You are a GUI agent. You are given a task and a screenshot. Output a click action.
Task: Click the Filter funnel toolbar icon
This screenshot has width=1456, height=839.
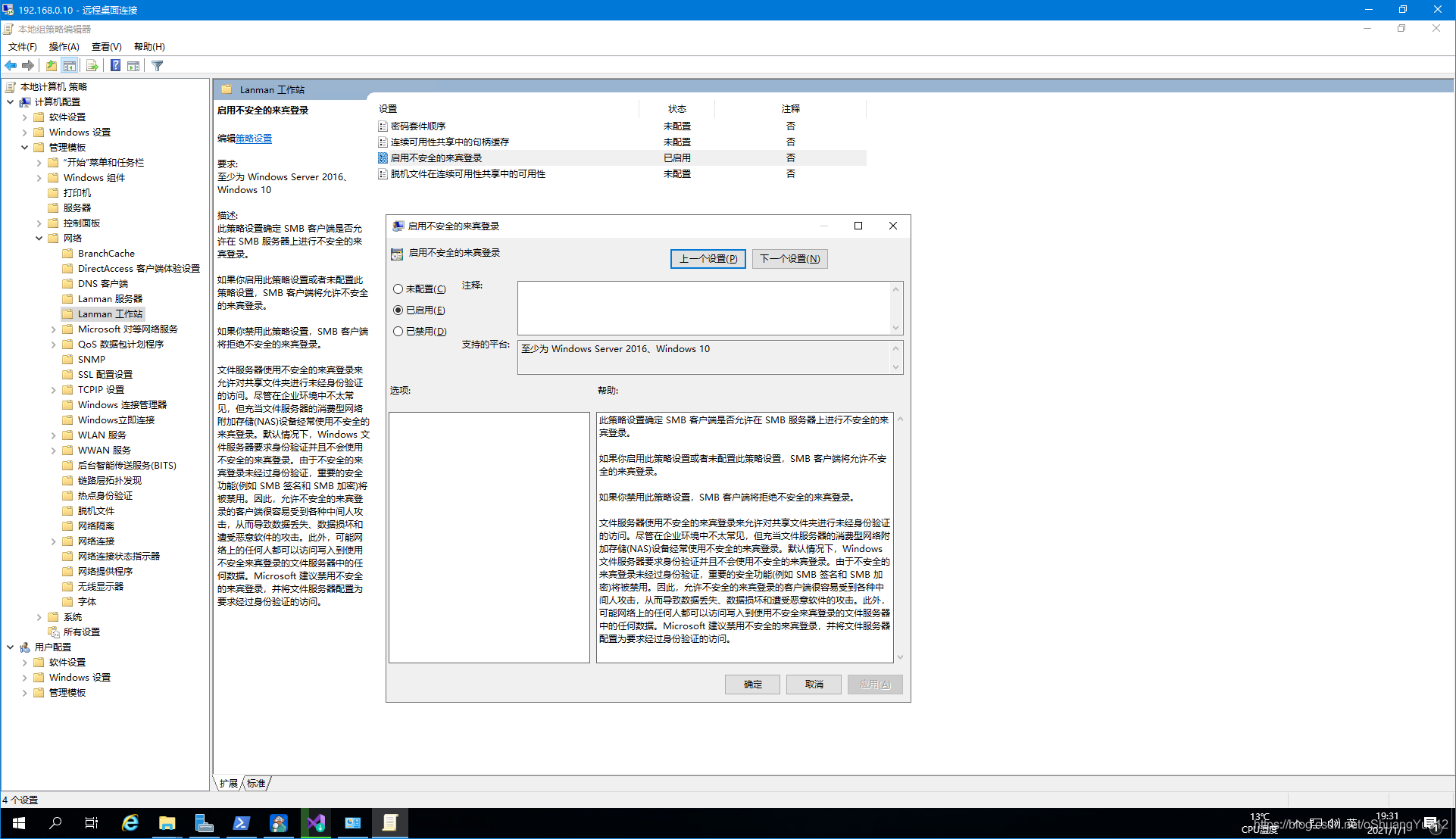[x=158, y=66]
